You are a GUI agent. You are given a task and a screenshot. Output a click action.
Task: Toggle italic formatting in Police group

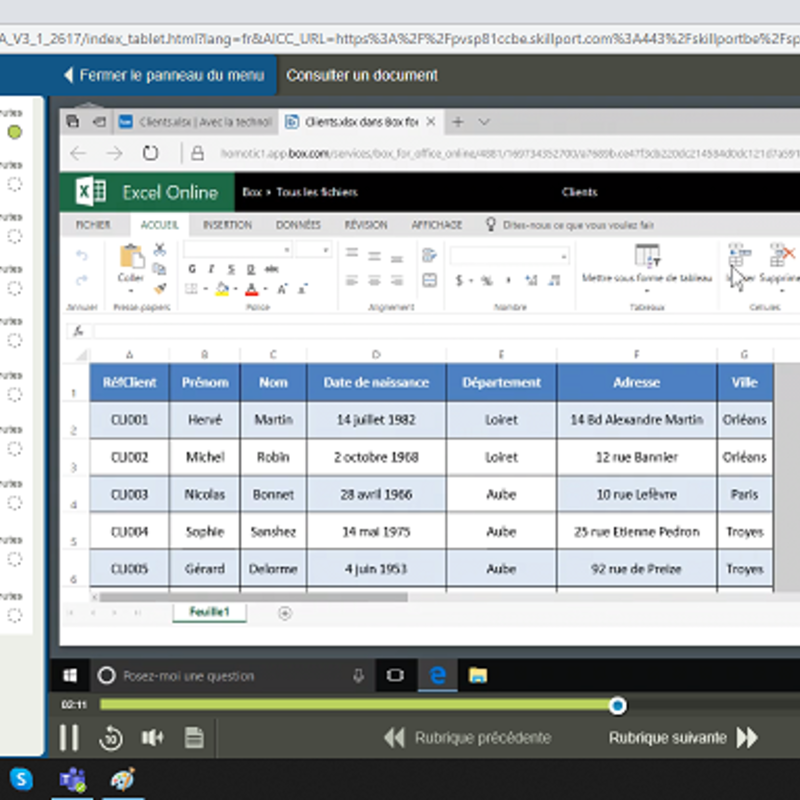(211, 269)
